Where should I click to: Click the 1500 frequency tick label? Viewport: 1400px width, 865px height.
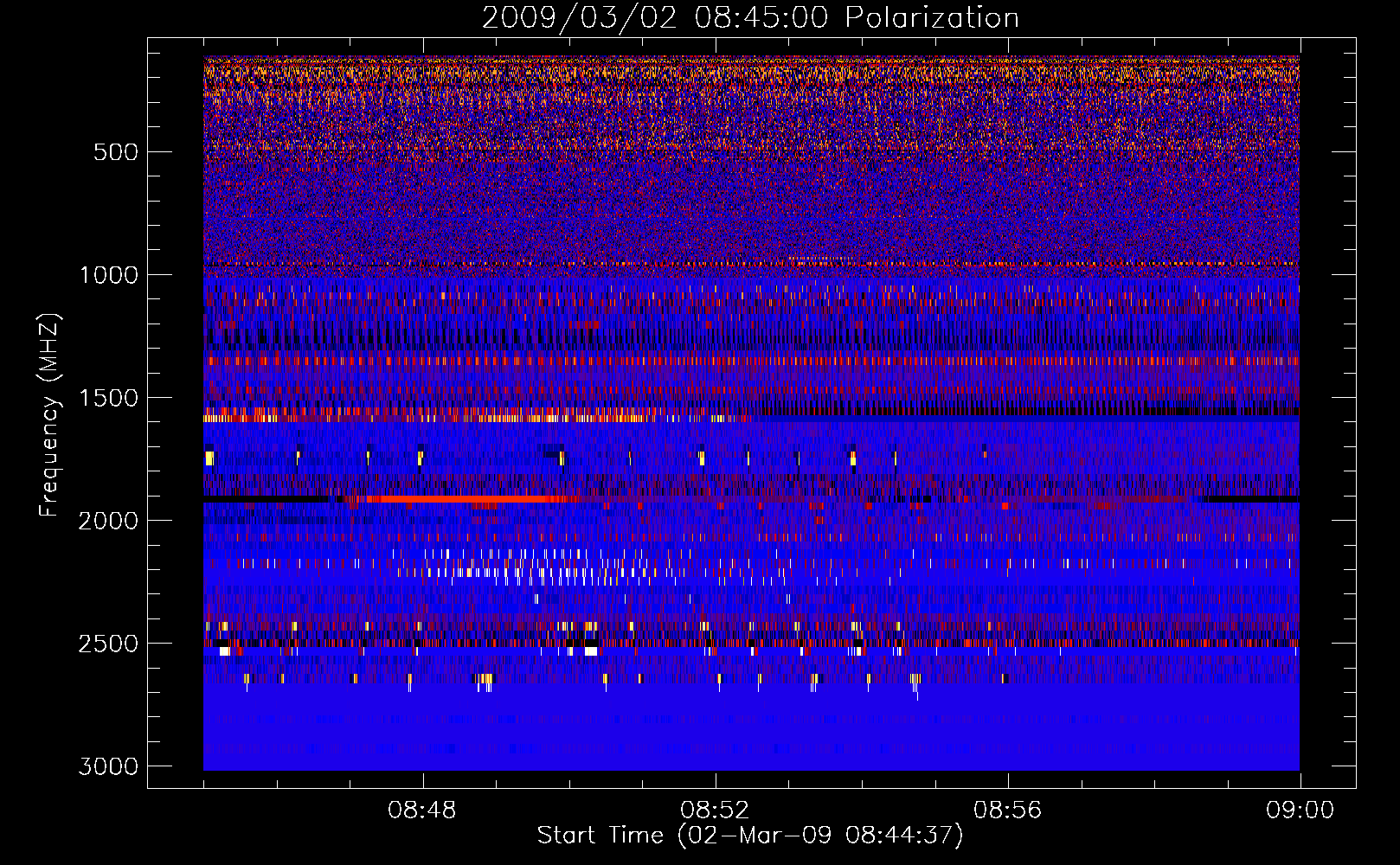point(108,398)
